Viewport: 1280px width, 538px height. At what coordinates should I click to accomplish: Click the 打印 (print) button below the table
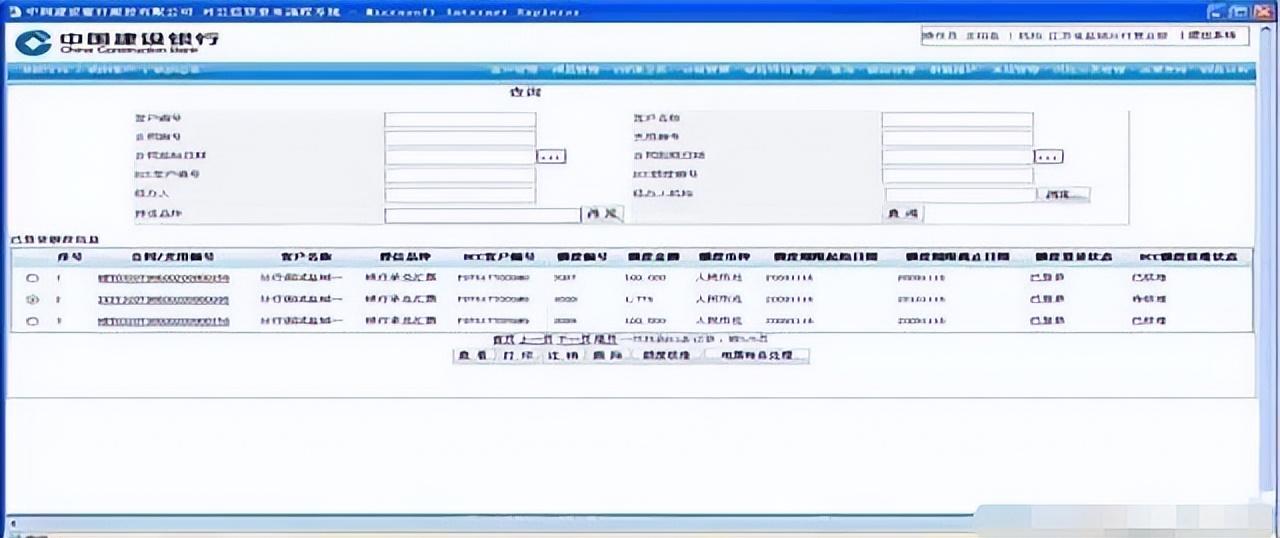click(x=518, y=356)
